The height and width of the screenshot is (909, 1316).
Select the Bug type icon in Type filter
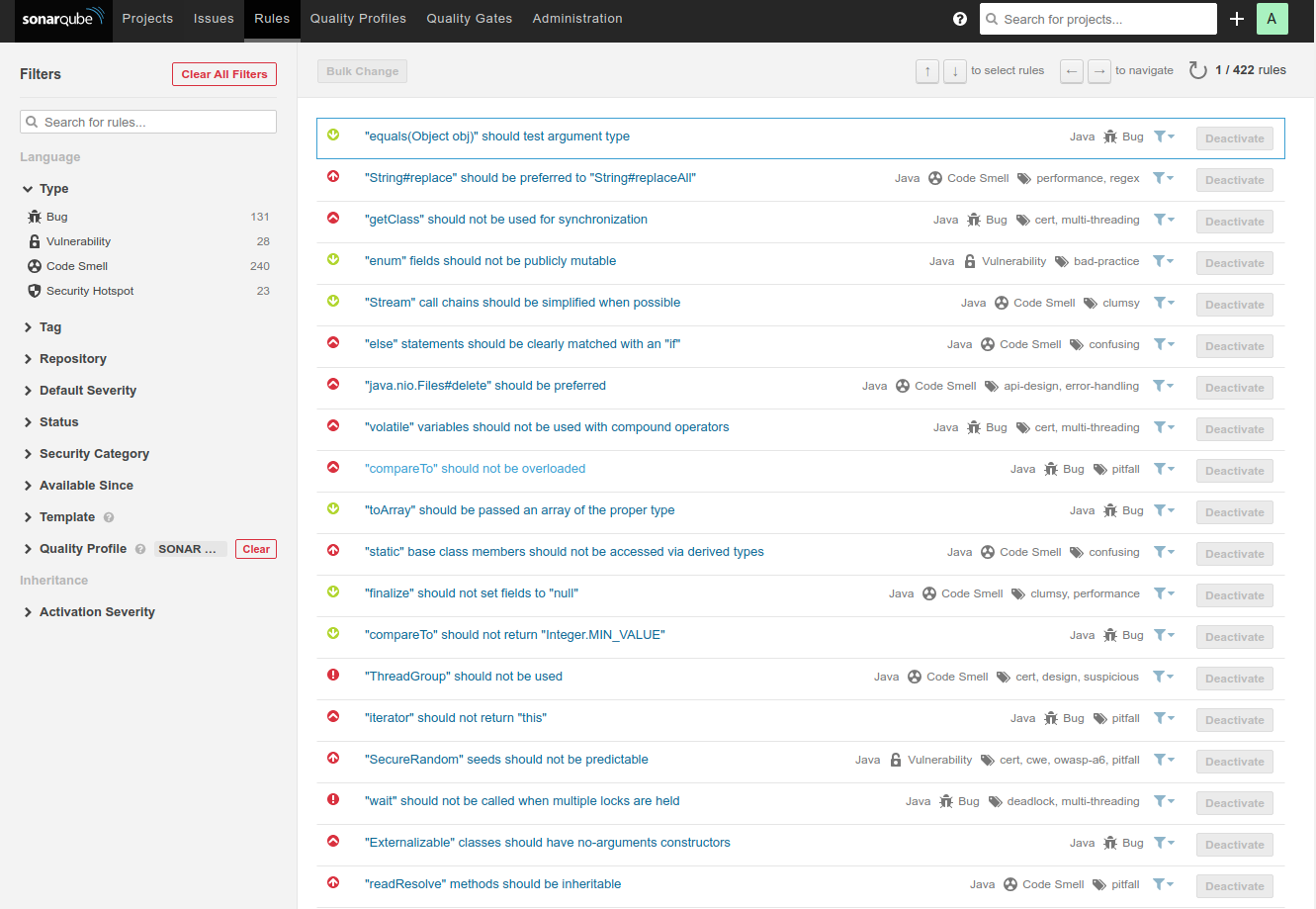pyautogui.click(x=37, y=216)
